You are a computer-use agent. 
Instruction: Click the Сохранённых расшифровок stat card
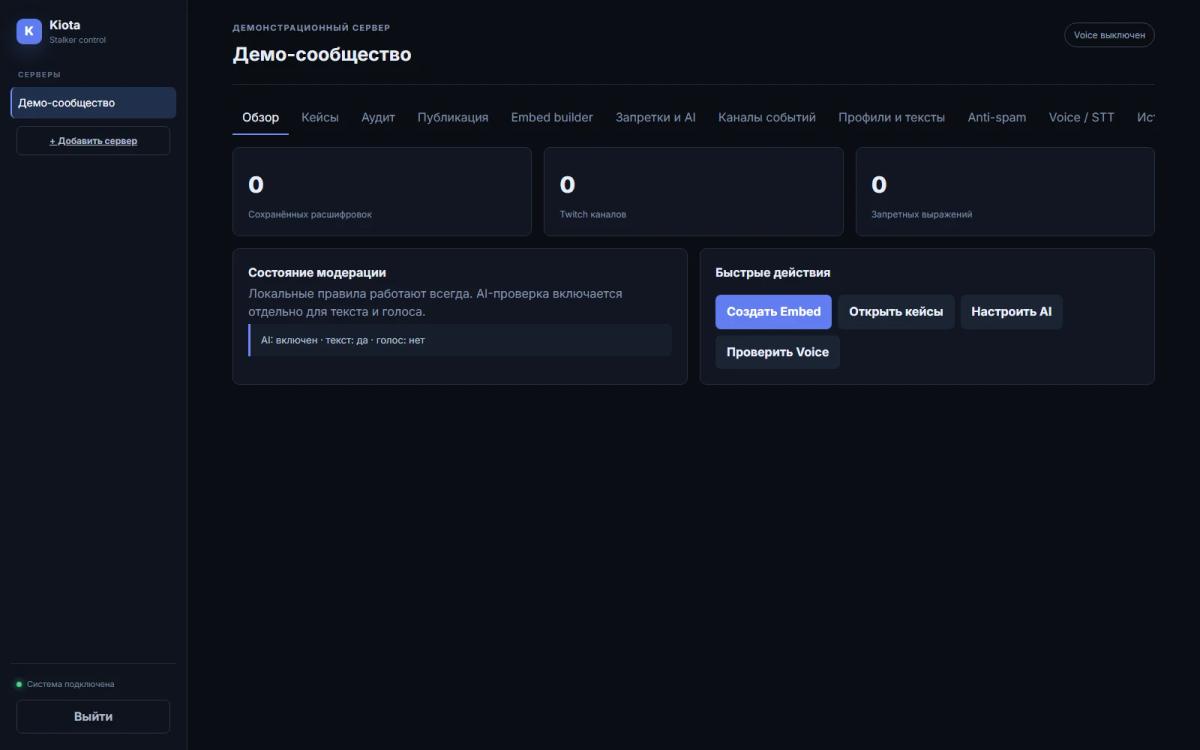click(382, 192)
